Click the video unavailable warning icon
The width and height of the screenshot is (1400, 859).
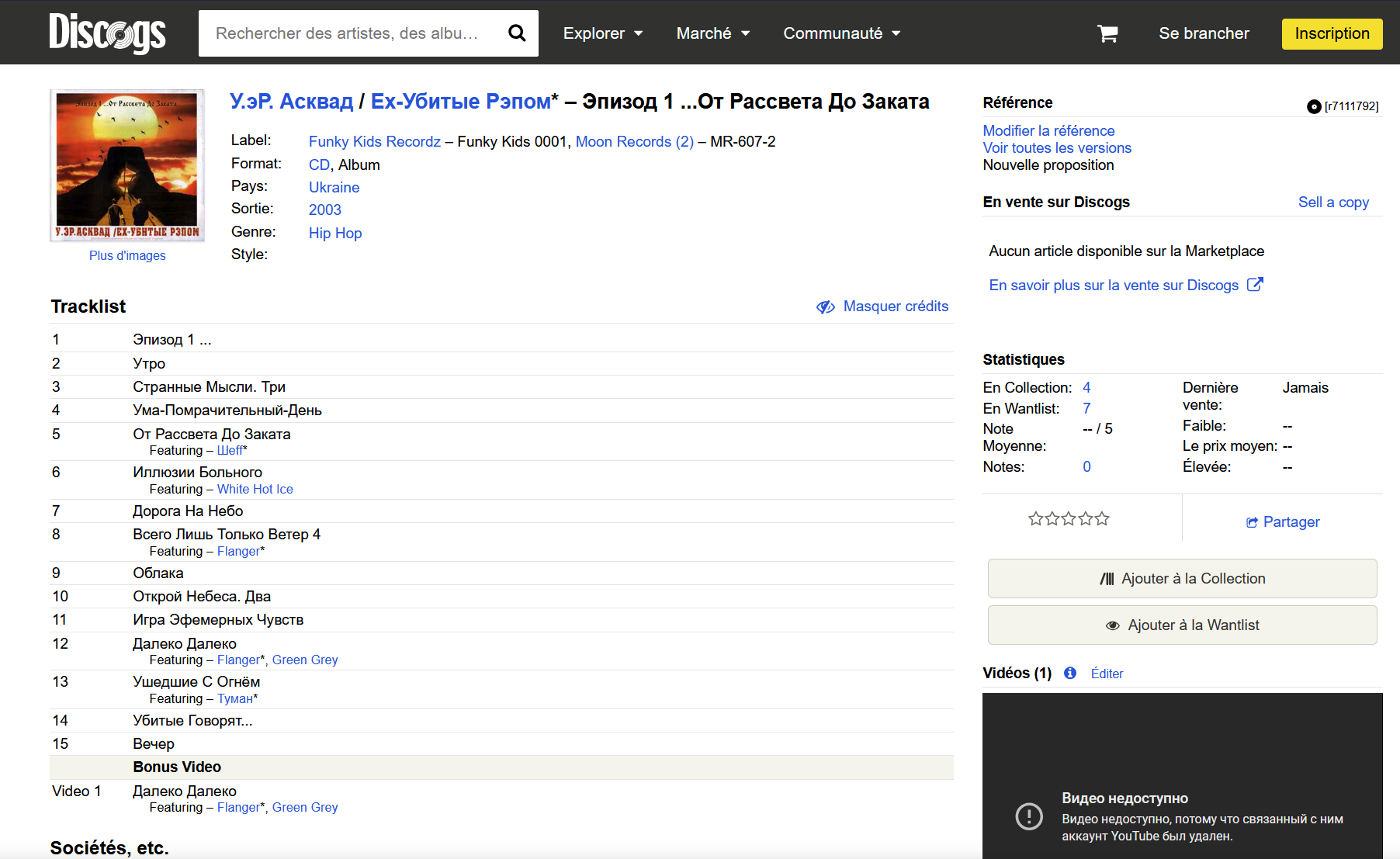(1029, 816)
